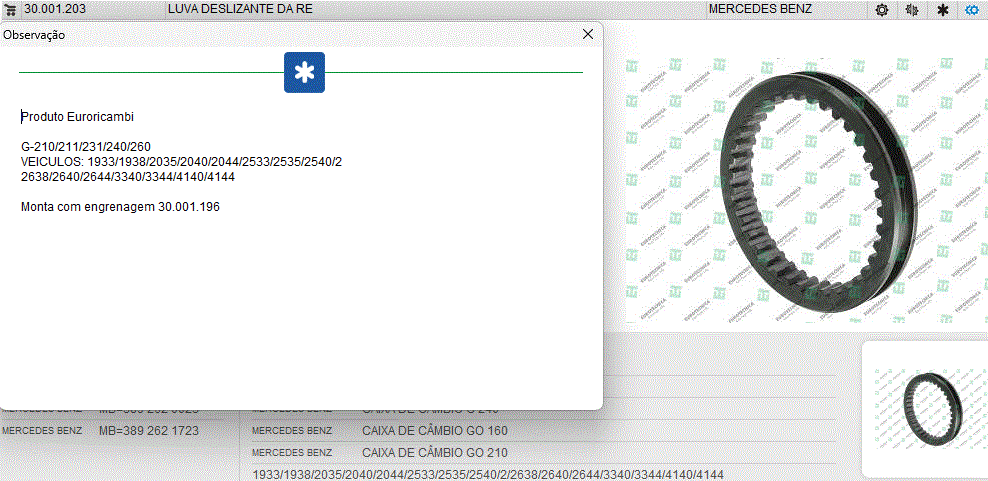Click MERCEDES BENZ label beside MB=389 262 1723

pos(42,431)
